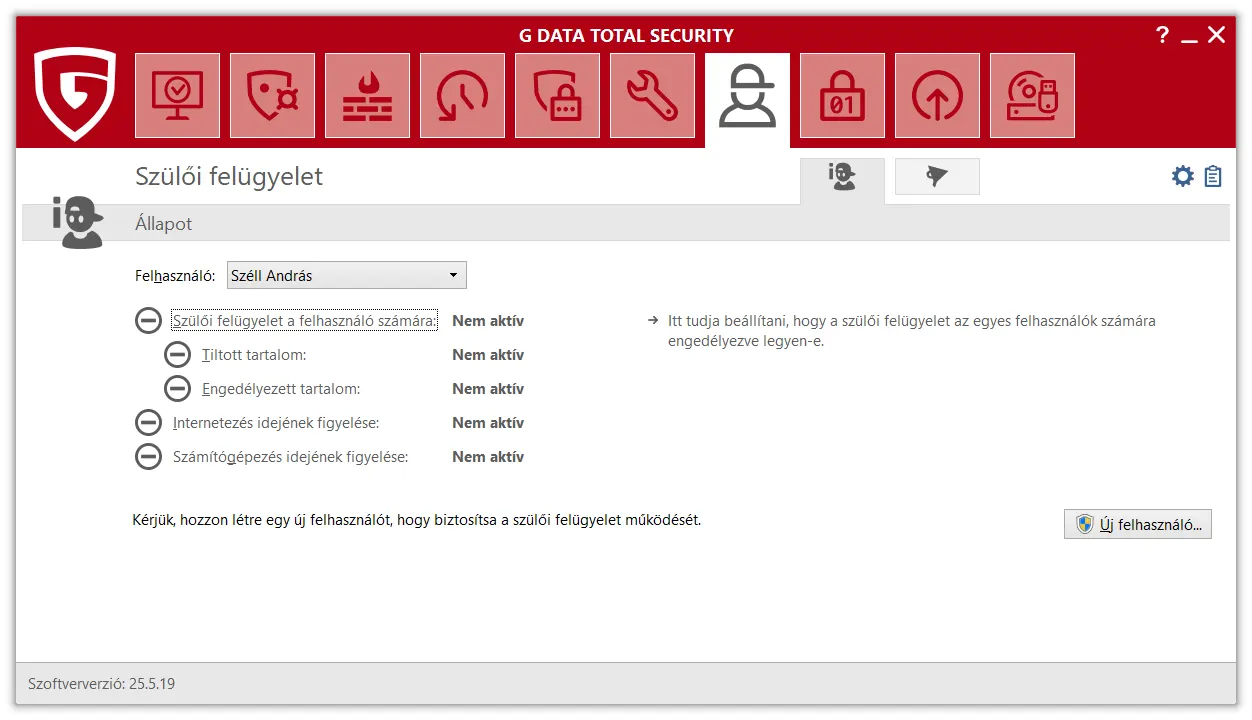
Task: Open the Backup clock arrow icon
Action: click(462, 96)
